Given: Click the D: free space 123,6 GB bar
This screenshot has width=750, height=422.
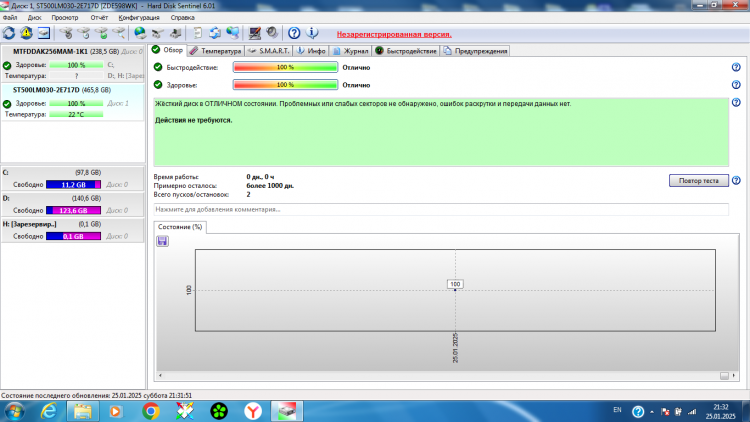Looking at the screenshot, I should pyautogui.click(x=73, y=211).
